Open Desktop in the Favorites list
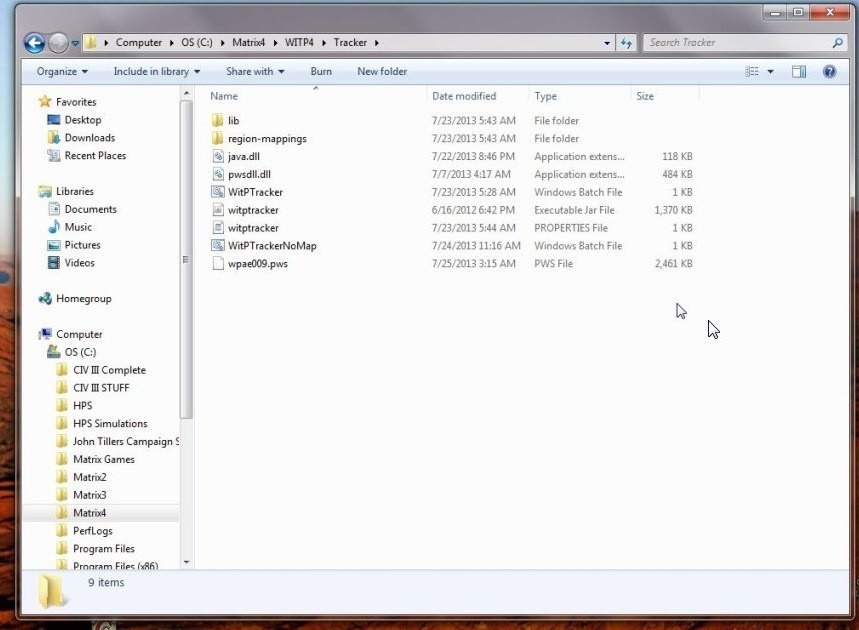The image size is (859, 630). (x=83, y=120)
